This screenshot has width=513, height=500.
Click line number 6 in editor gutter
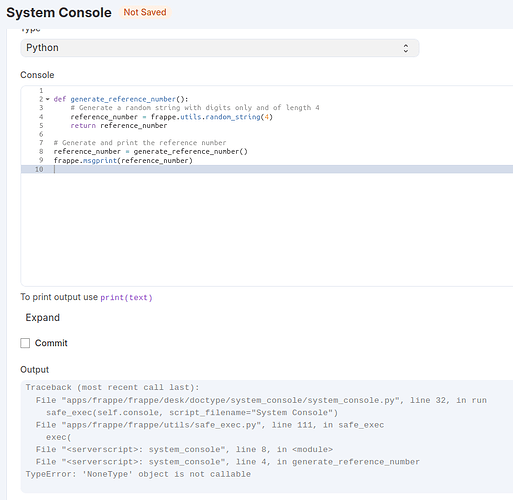41,134
